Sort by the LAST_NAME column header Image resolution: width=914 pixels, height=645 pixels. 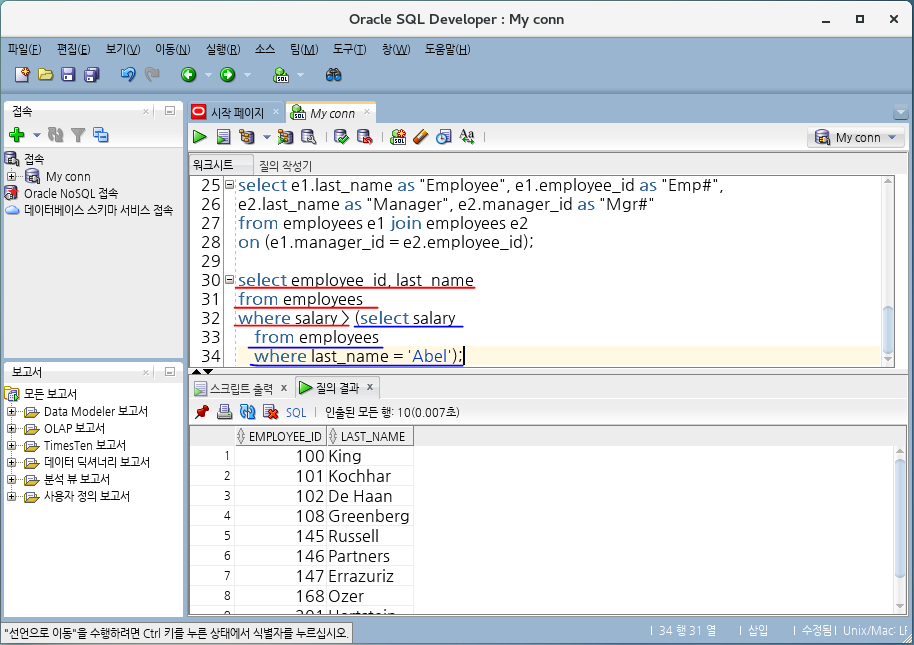[x=370, y=436]
